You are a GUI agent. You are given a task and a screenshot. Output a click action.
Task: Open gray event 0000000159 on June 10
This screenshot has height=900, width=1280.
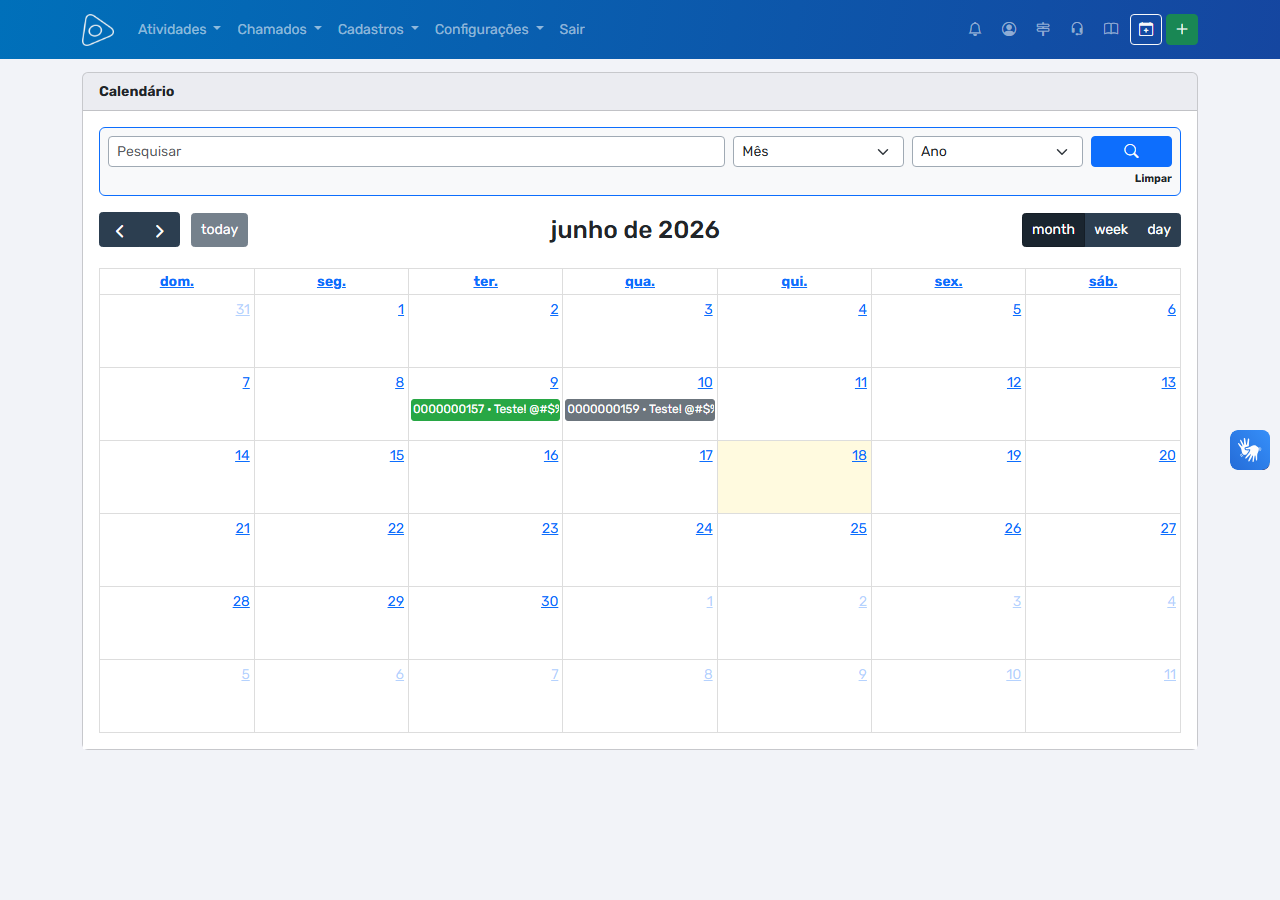640,409
